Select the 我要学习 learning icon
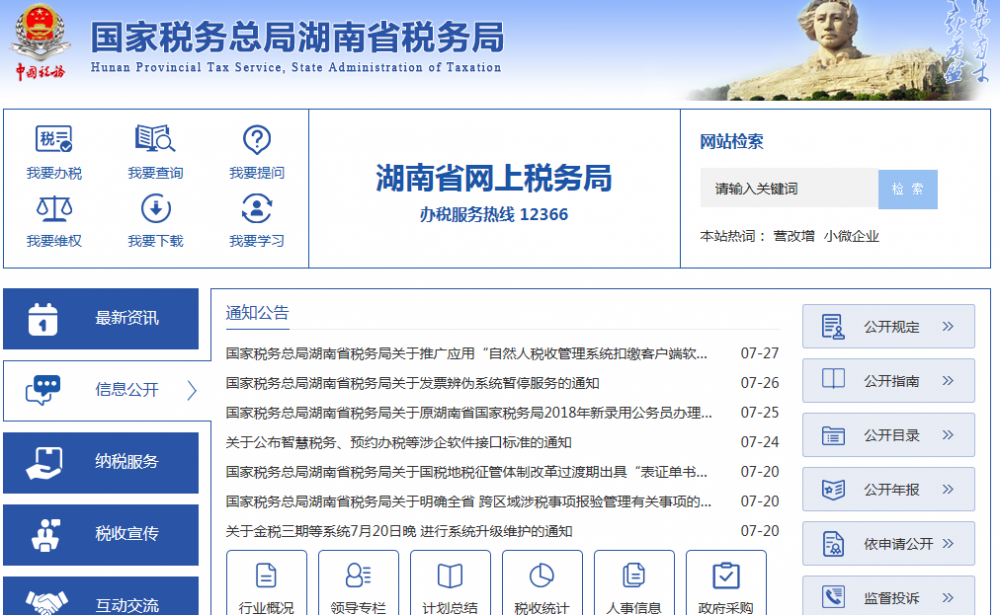The width and height of the screenshot is (1000, 615). [257, 208]
